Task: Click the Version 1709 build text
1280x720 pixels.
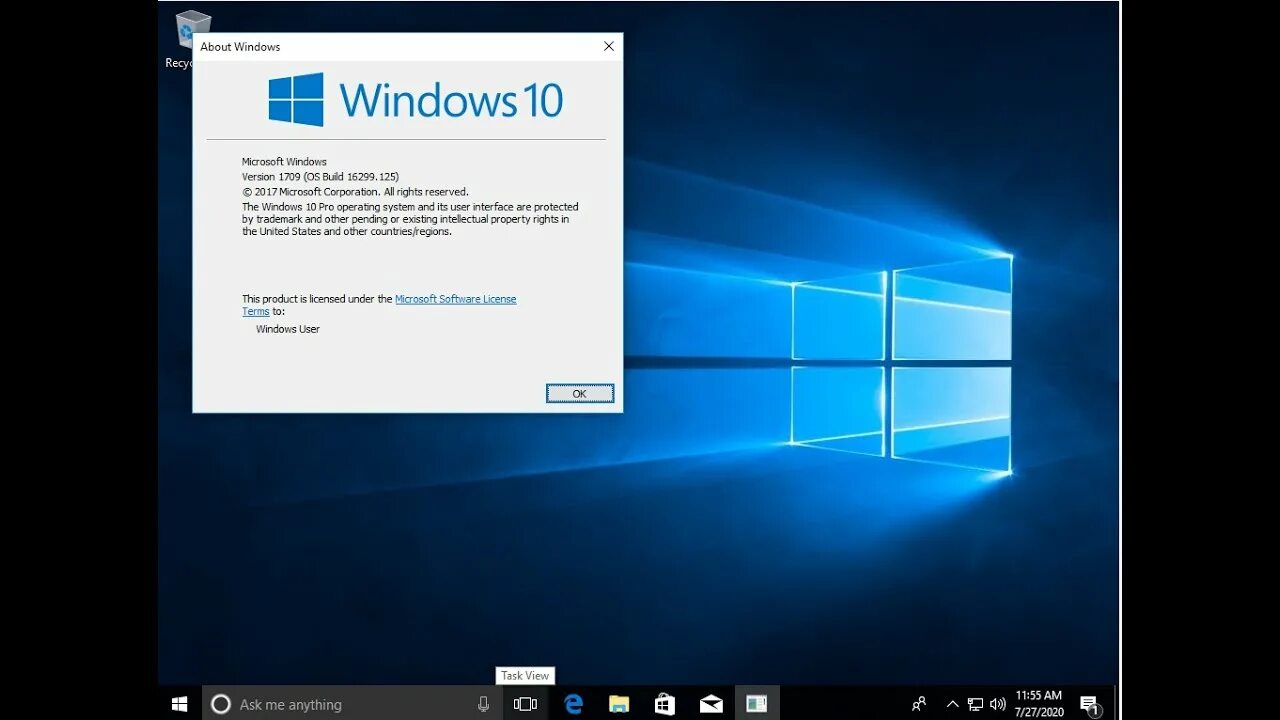Action: [x=320, y=177]
